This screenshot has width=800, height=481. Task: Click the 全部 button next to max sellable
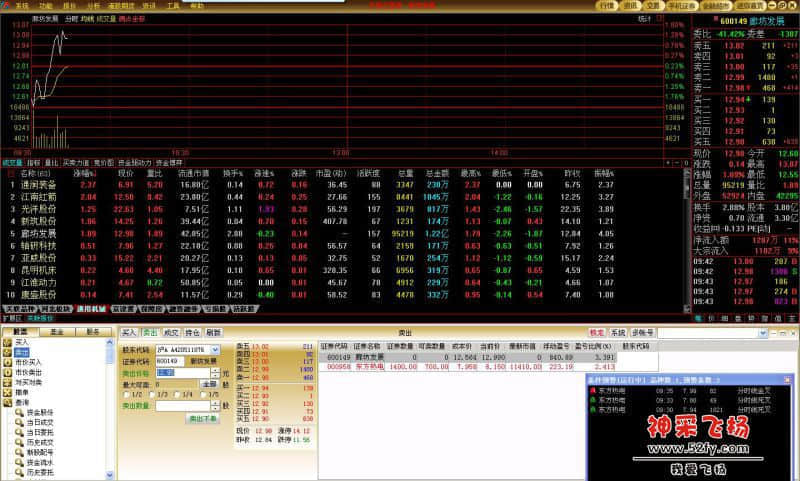click(x=209, y=383)
